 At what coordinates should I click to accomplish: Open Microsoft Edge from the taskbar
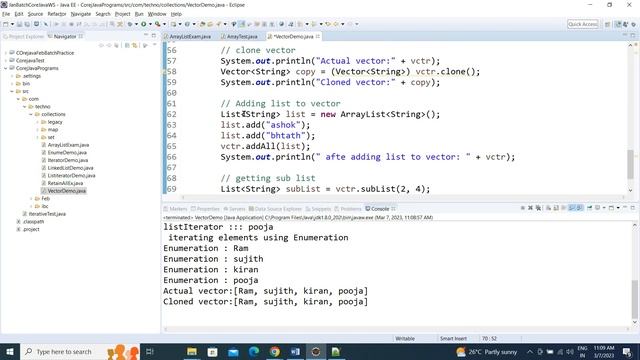pos(254,351)
